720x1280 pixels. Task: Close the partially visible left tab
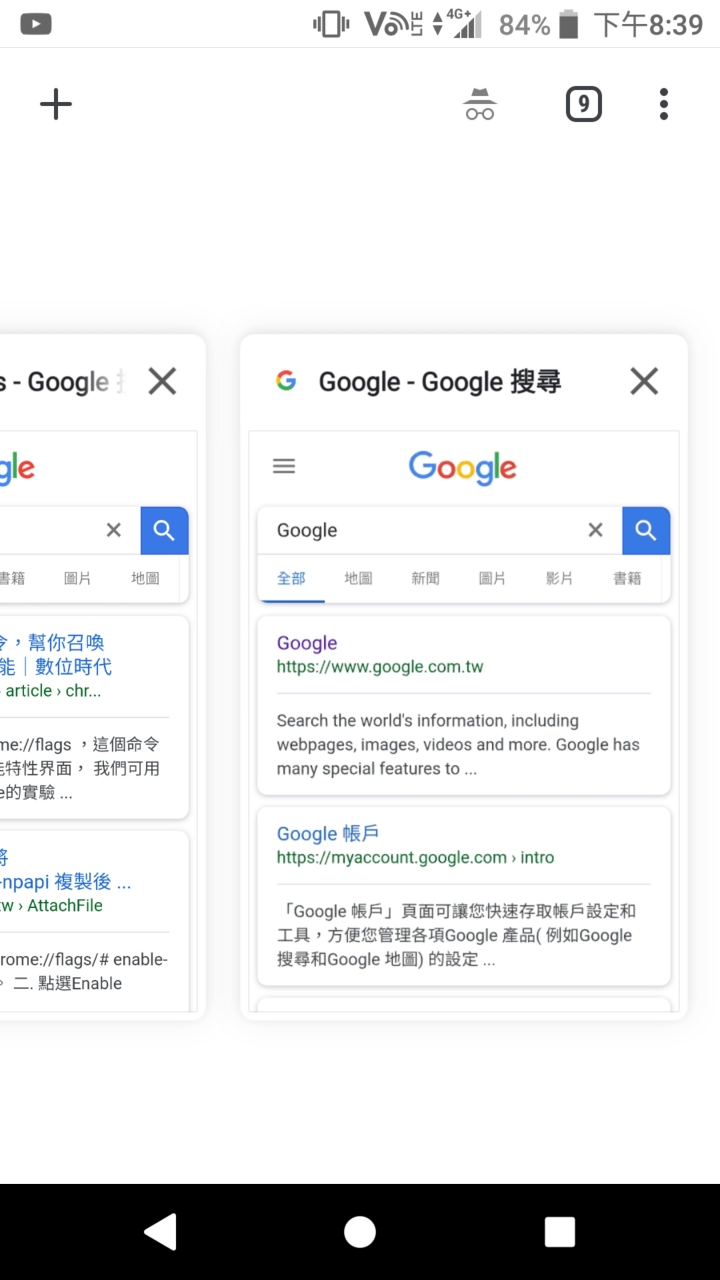(162, 381)
